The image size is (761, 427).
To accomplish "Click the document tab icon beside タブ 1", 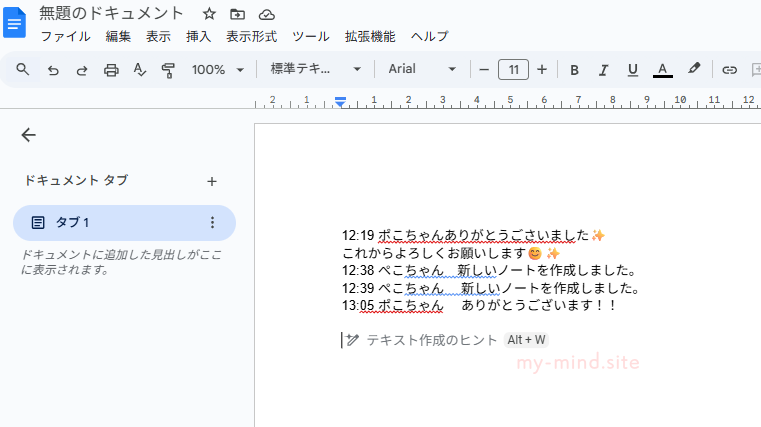I will coord(38,223).
